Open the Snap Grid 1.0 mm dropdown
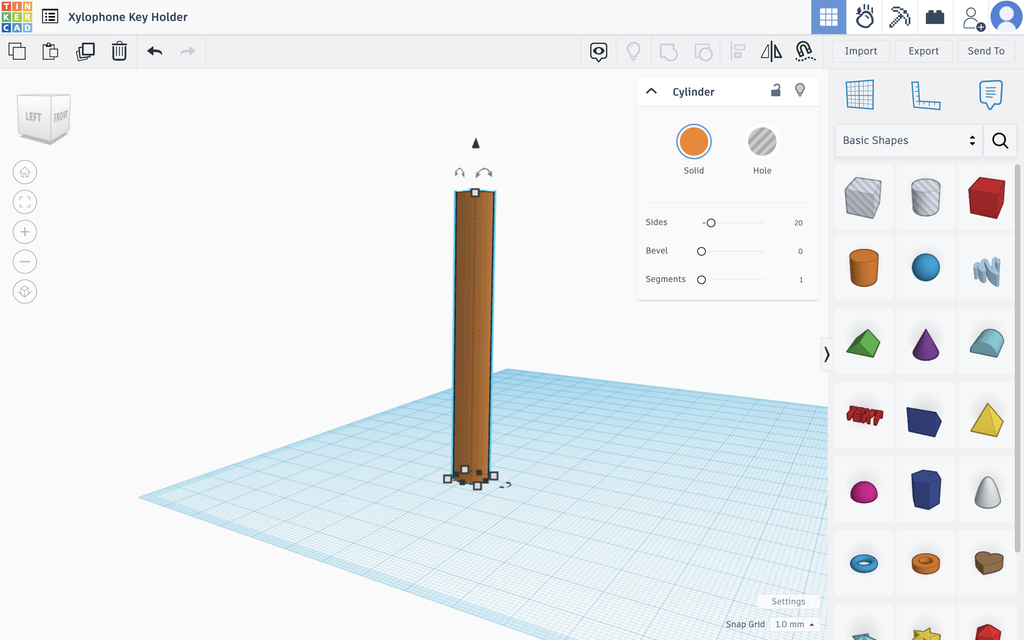 point(794,624)
